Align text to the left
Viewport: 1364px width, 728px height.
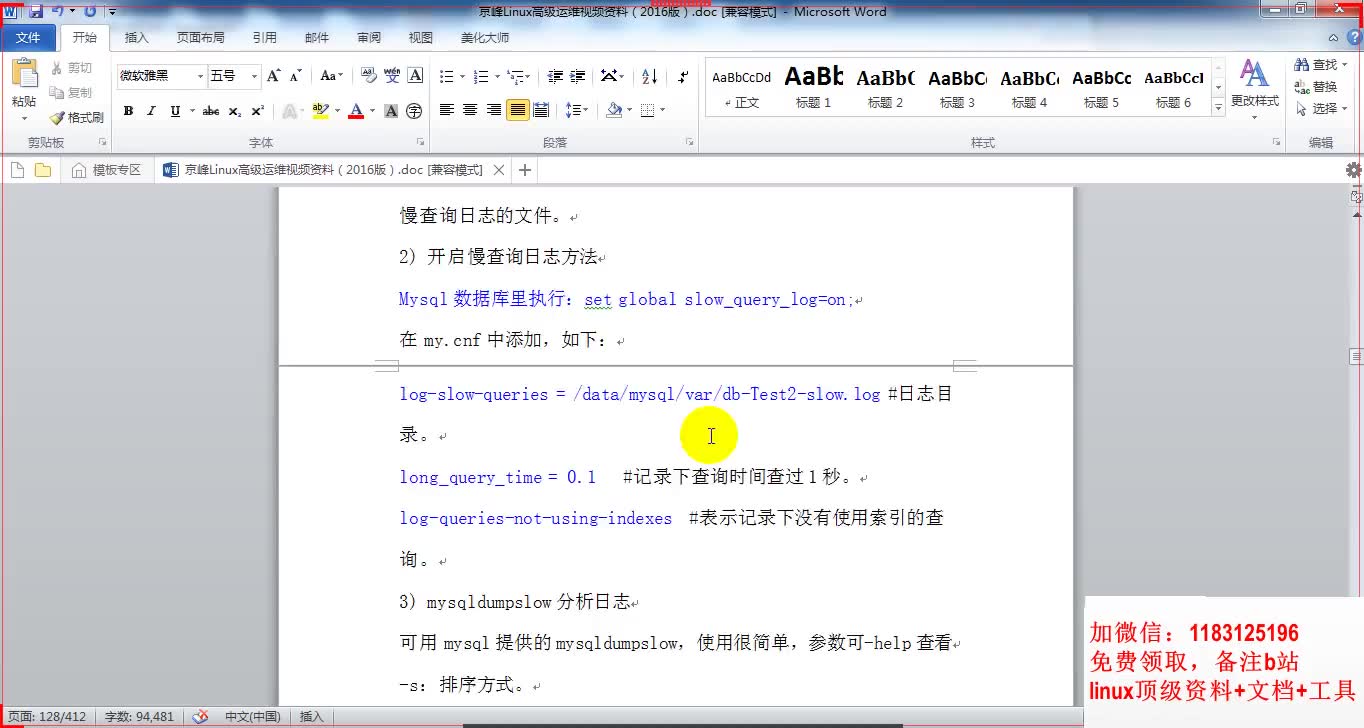(x=447, y=110)
